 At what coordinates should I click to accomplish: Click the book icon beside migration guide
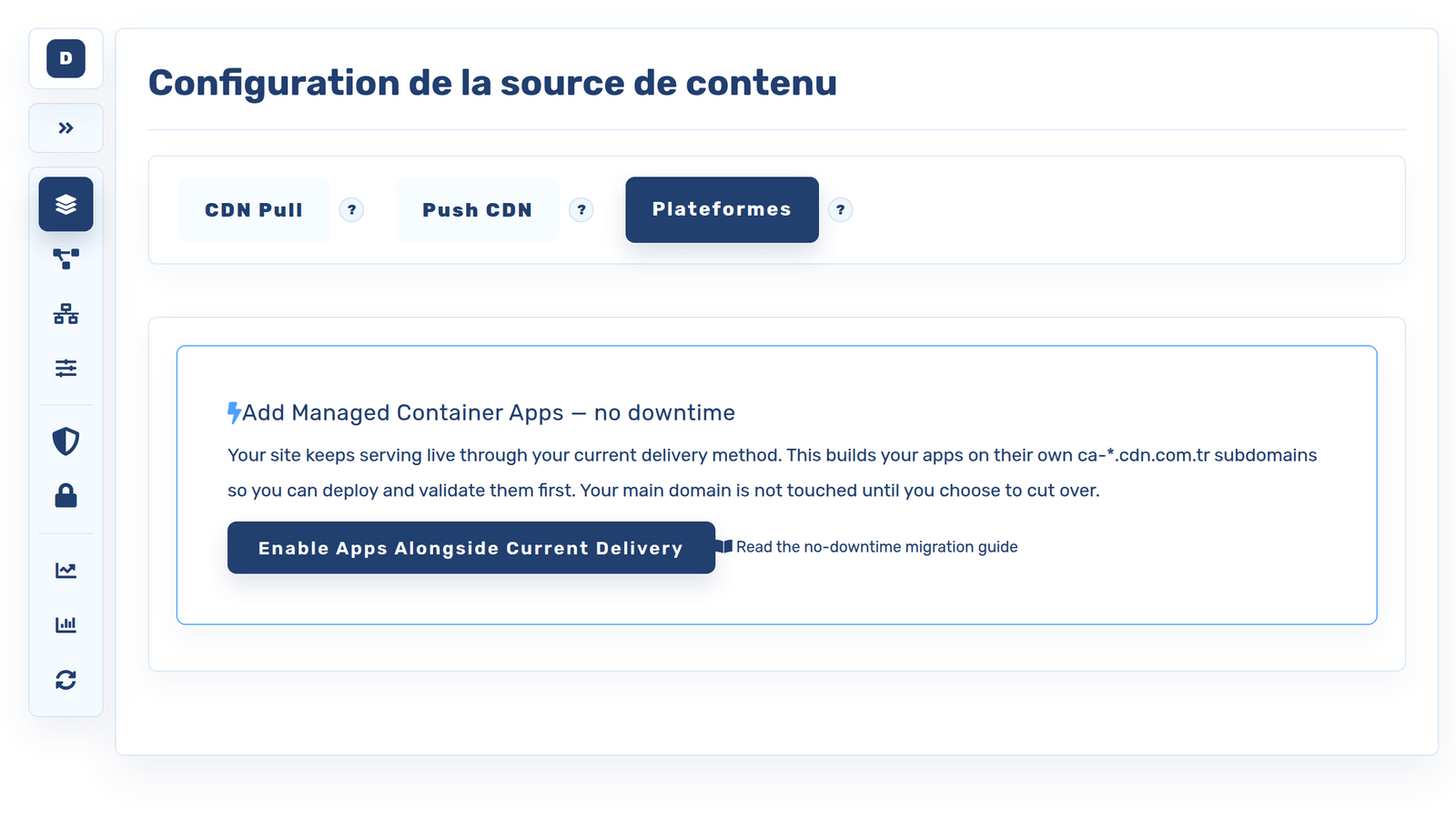pyautogui.click(x=724, y=547)
